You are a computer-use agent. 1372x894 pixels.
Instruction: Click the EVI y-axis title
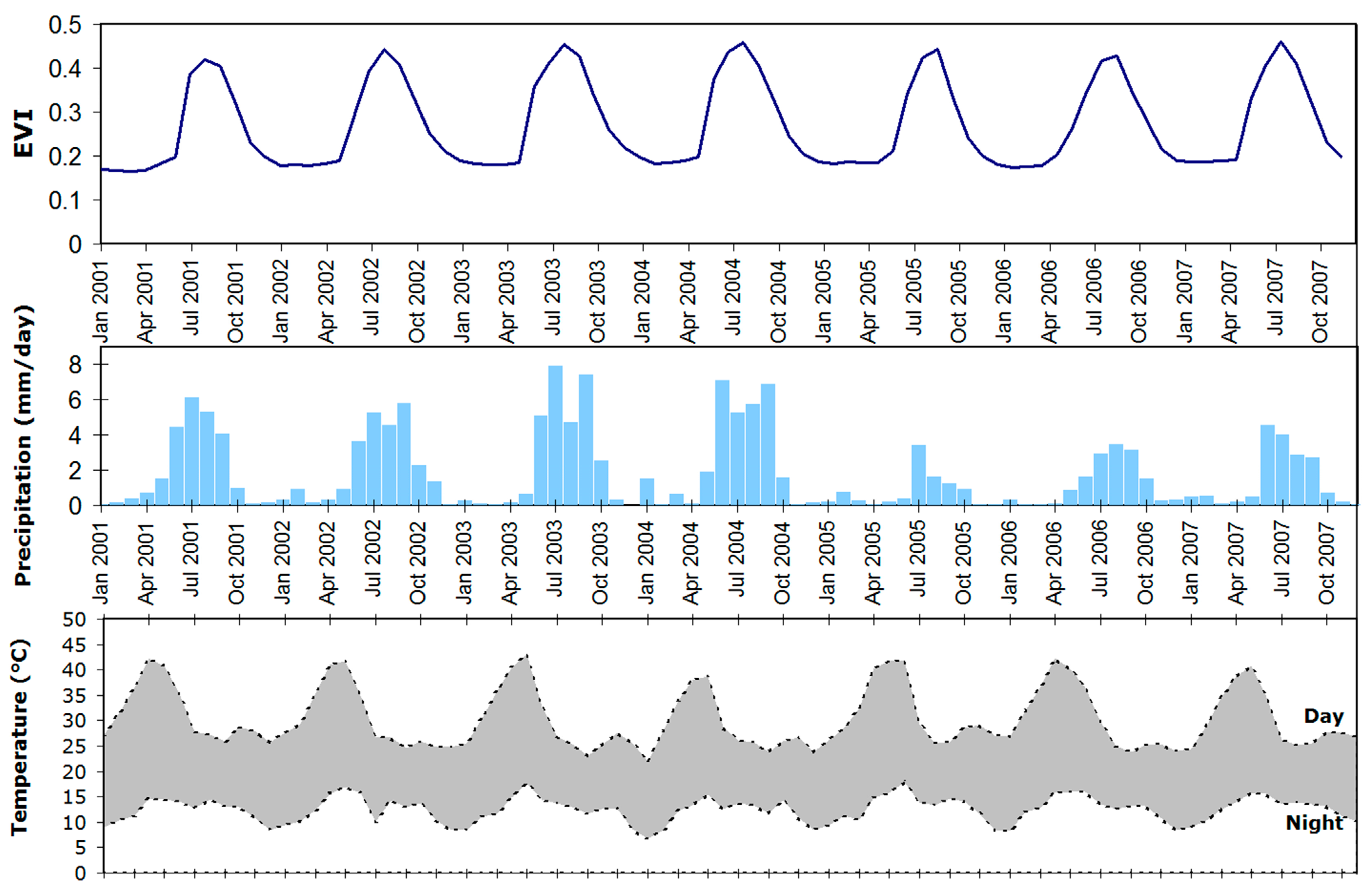(x=24, y=133)
